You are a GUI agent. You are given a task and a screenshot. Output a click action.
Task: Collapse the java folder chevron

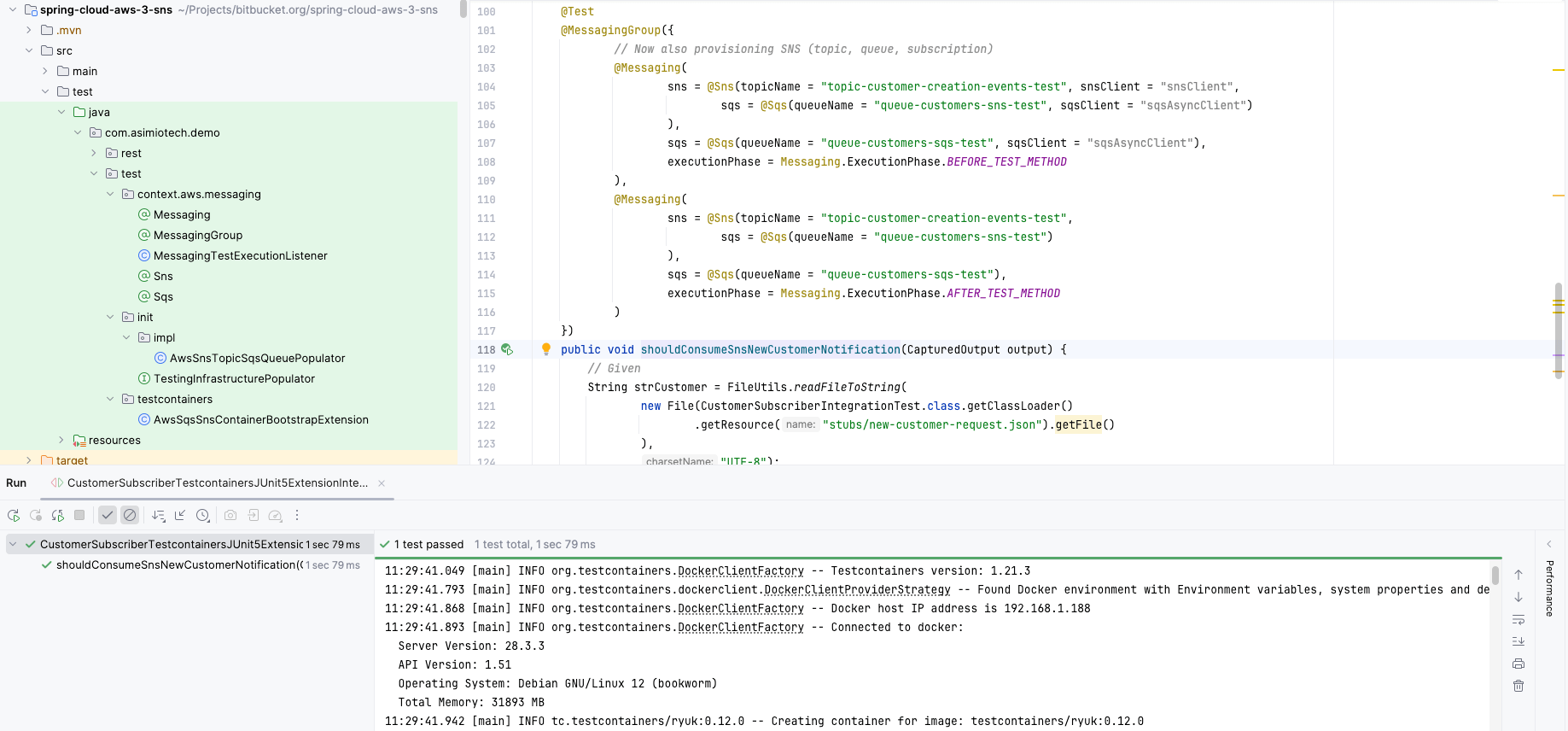(61, 112)
